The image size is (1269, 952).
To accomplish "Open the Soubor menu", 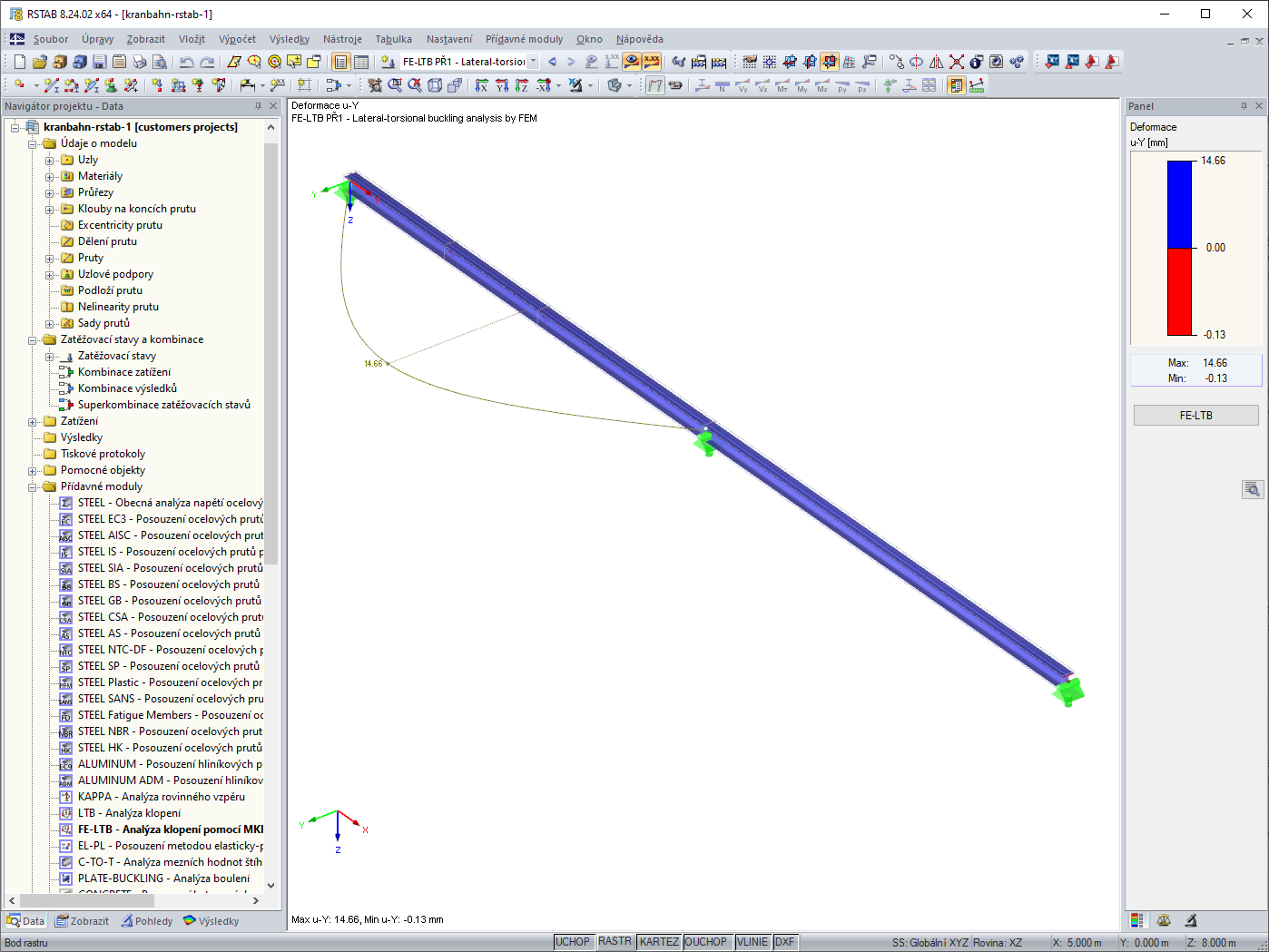I will coord(51,39).
